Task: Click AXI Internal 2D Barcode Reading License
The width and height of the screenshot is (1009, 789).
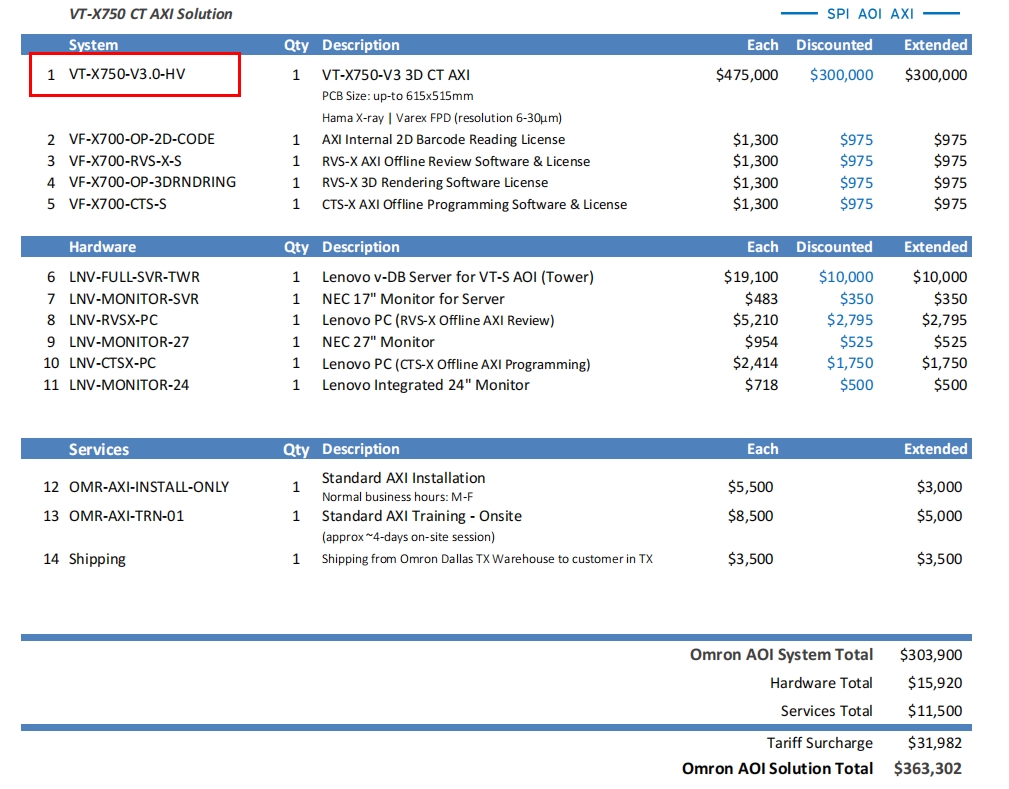Action: tap(443, 140)
